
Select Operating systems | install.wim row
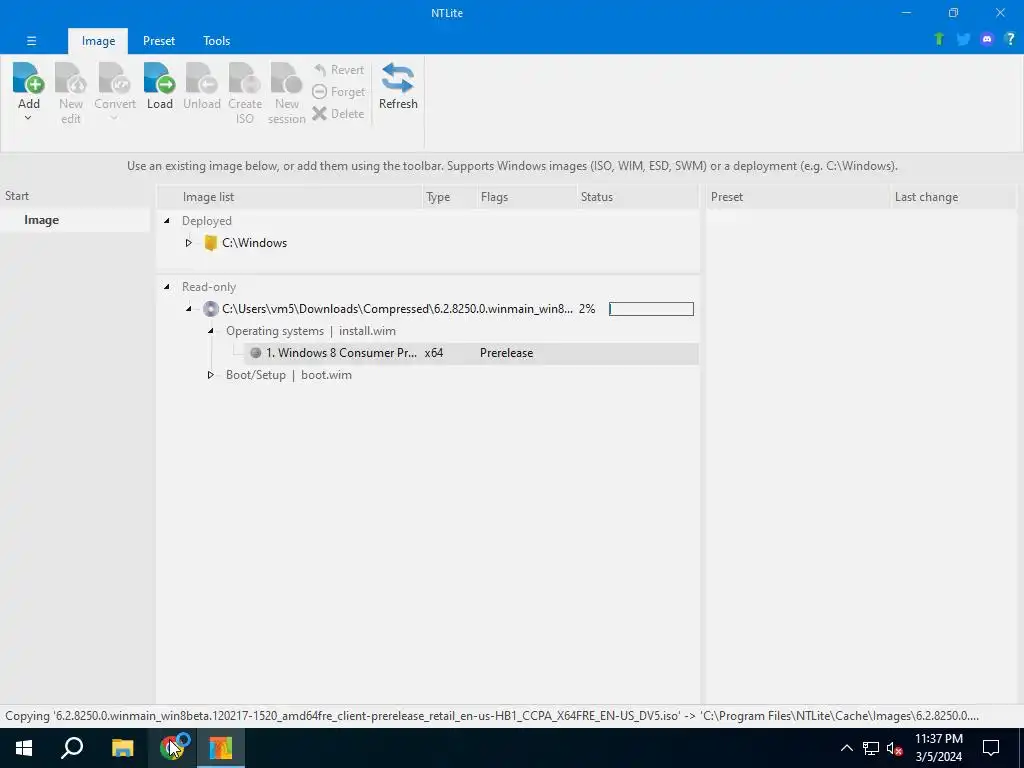311,331
